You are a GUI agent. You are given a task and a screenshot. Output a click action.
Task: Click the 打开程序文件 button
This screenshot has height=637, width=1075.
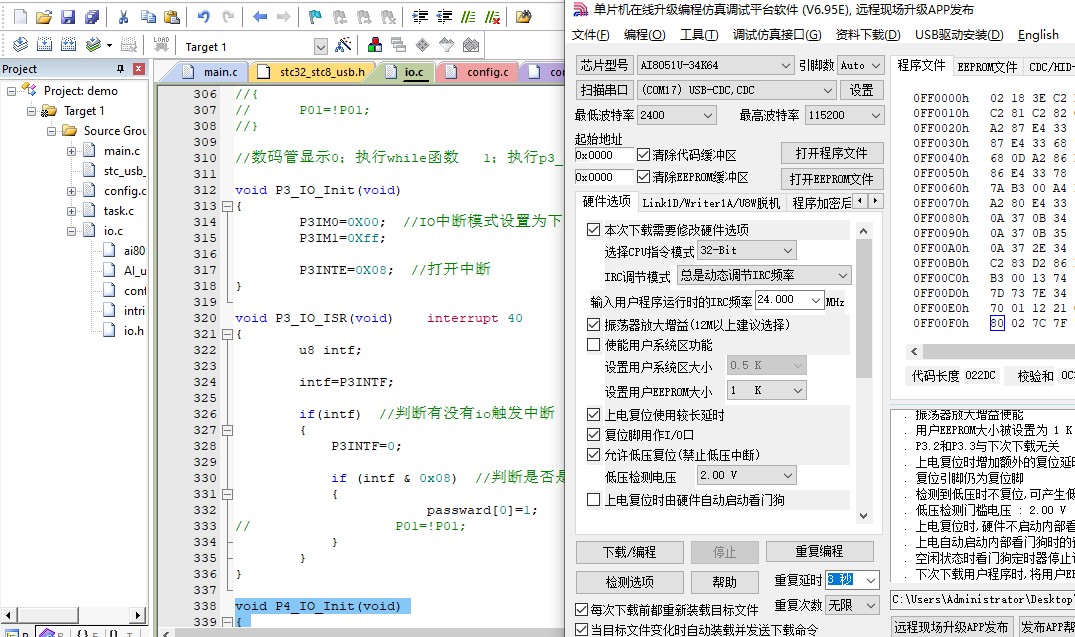[x=832, y=153]
